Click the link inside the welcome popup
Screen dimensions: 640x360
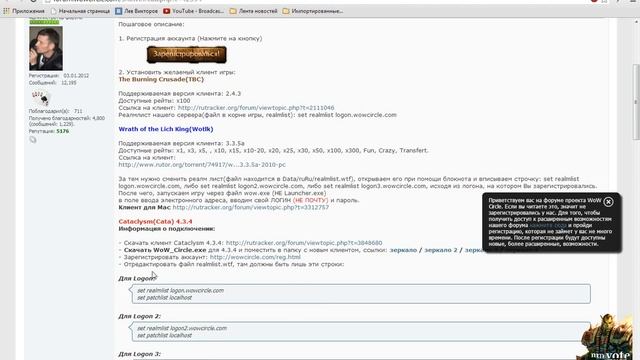pyautogui.click(x=548, y=225)
